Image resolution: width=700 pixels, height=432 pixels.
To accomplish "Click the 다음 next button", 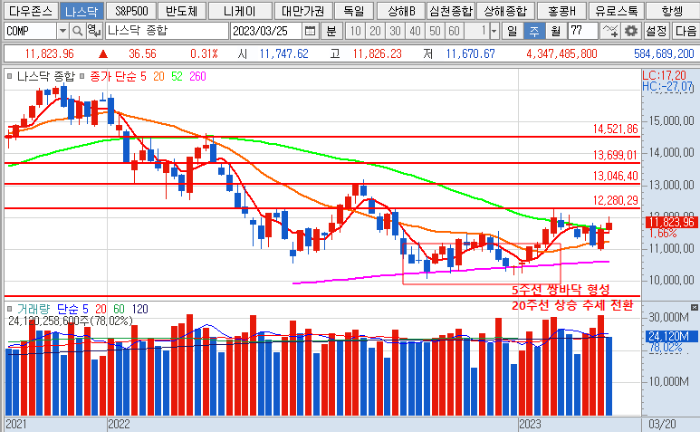I will (x=685, y=31).
